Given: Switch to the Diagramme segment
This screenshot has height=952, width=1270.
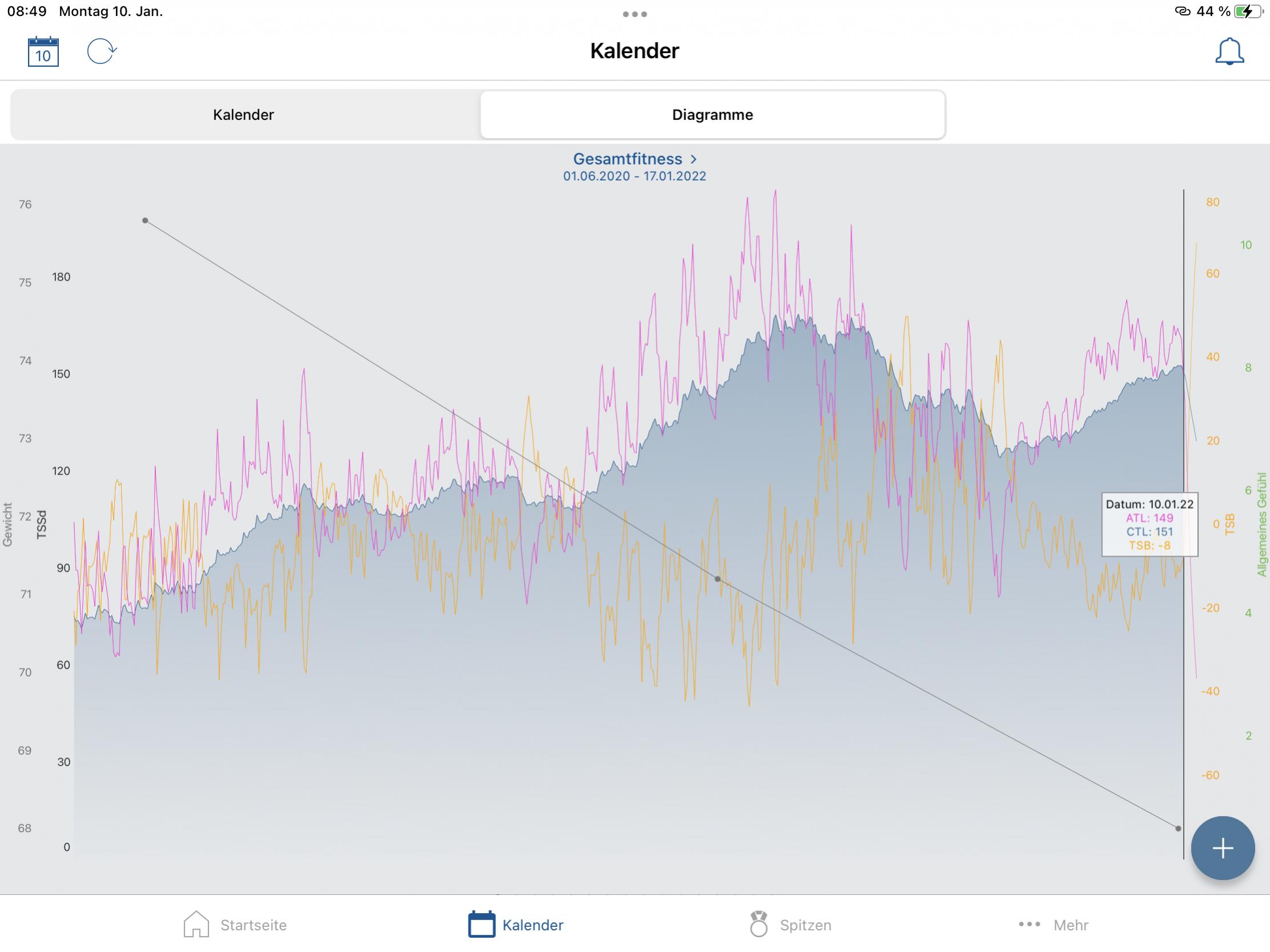Looking at the screenshot, I should click(x=712, y=115).
